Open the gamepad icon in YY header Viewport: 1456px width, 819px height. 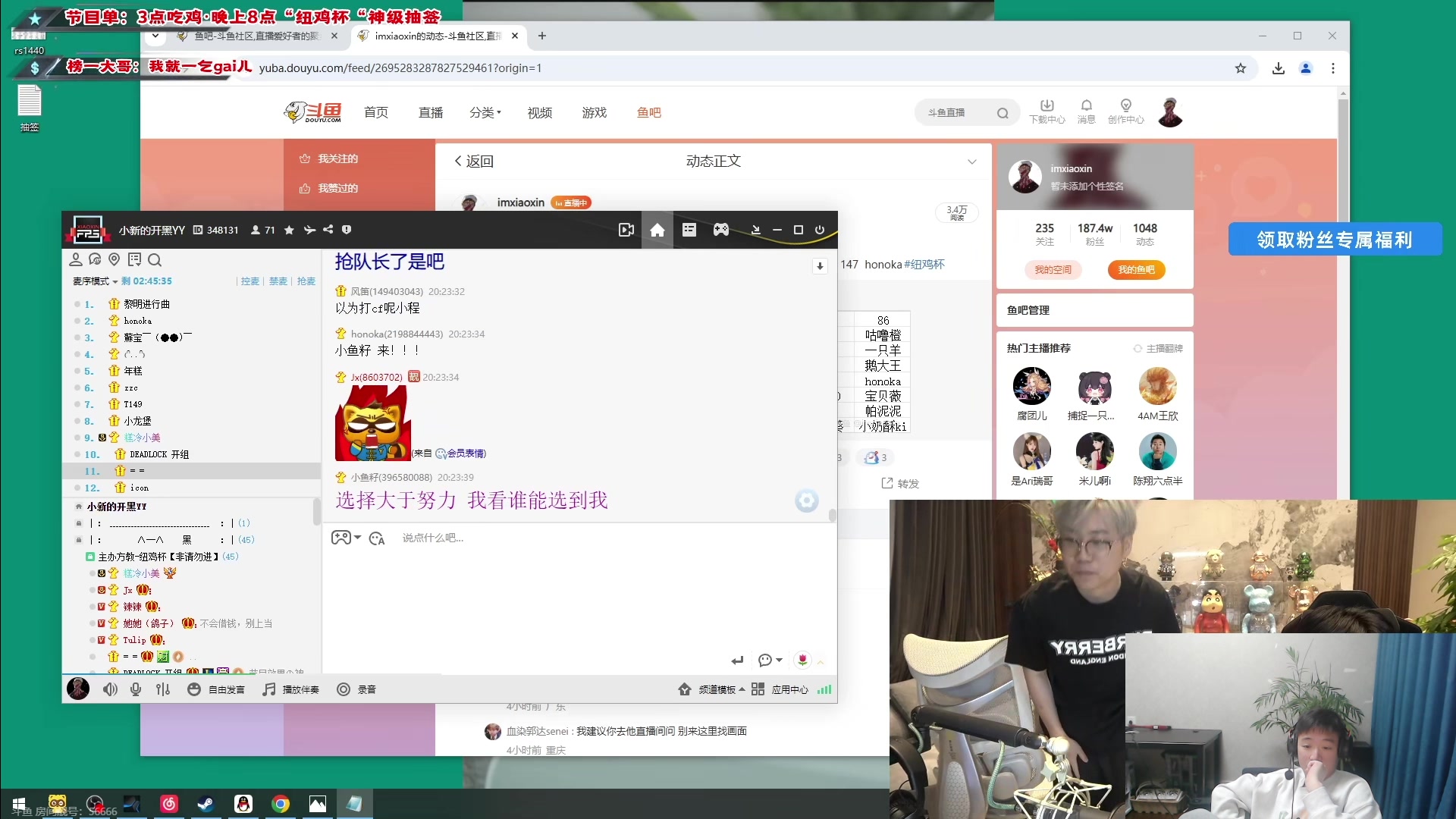tap(721, 230)
